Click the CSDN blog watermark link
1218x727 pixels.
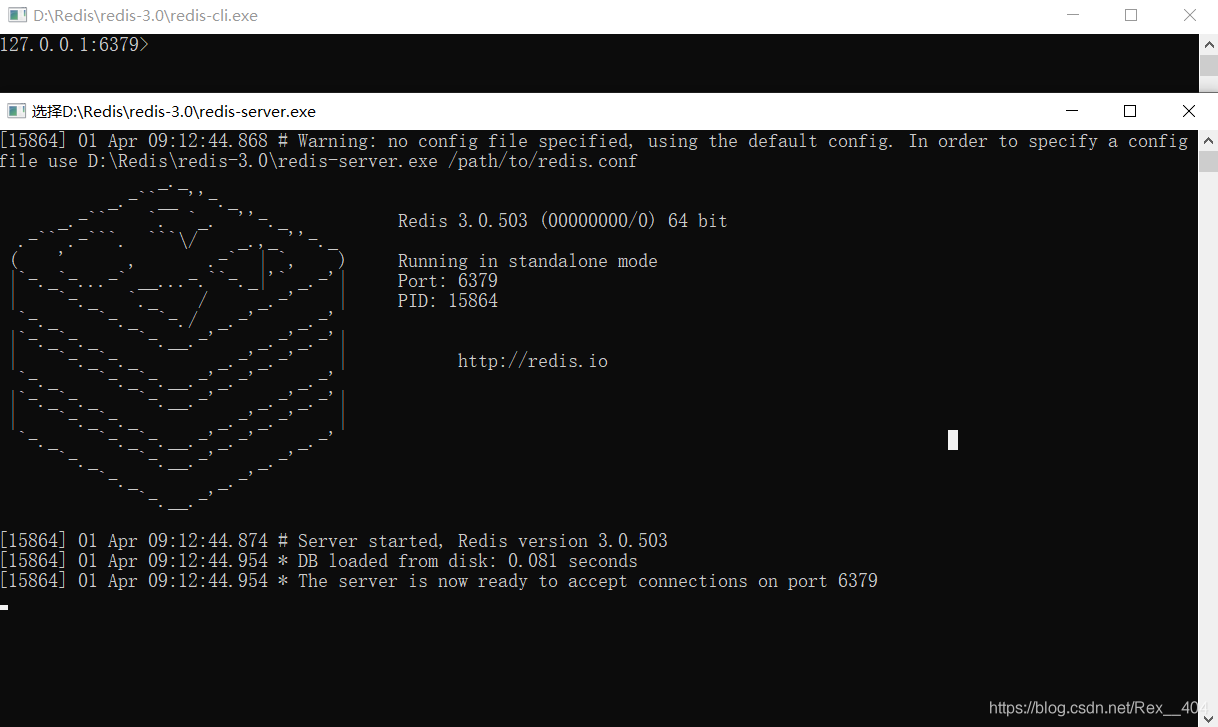coord(1094,707)
